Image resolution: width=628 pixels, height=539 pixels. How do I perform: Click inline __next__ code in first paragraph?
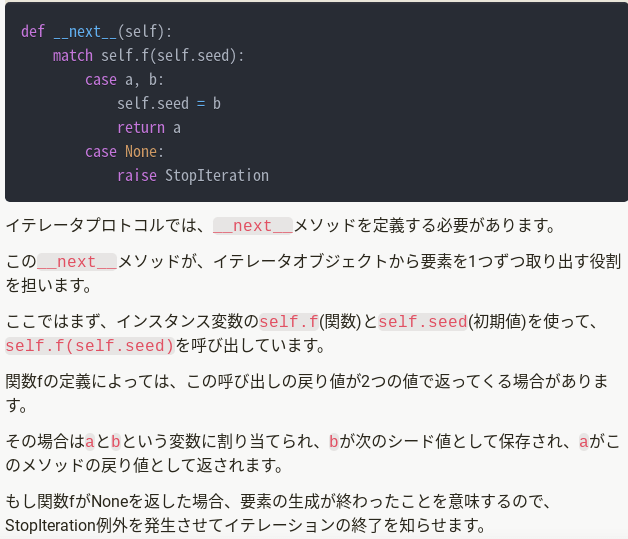point(253,226)
